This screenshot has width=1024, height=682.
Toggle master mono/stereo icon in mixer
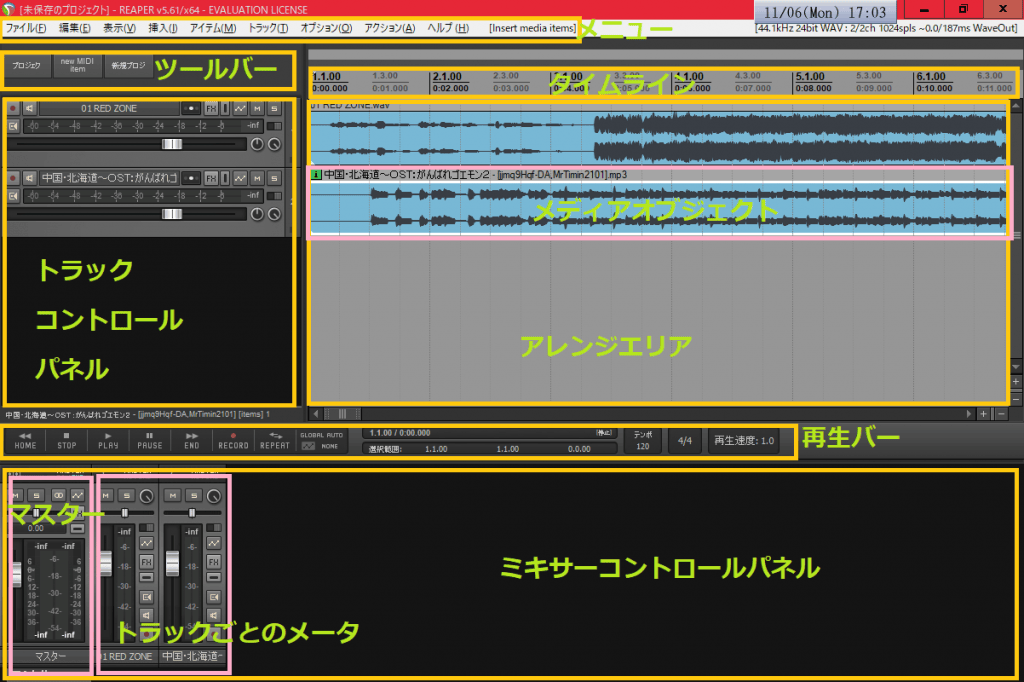(x=58, y=496)
